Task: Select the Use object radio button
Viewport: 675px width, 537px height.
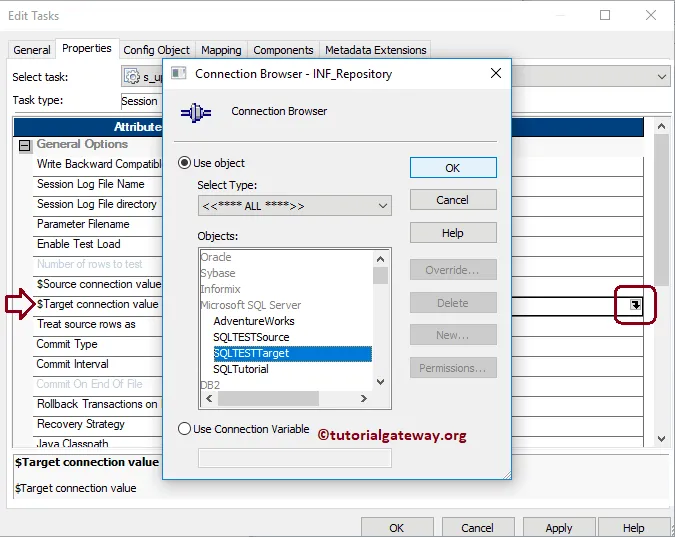Action: click(184, 163)
